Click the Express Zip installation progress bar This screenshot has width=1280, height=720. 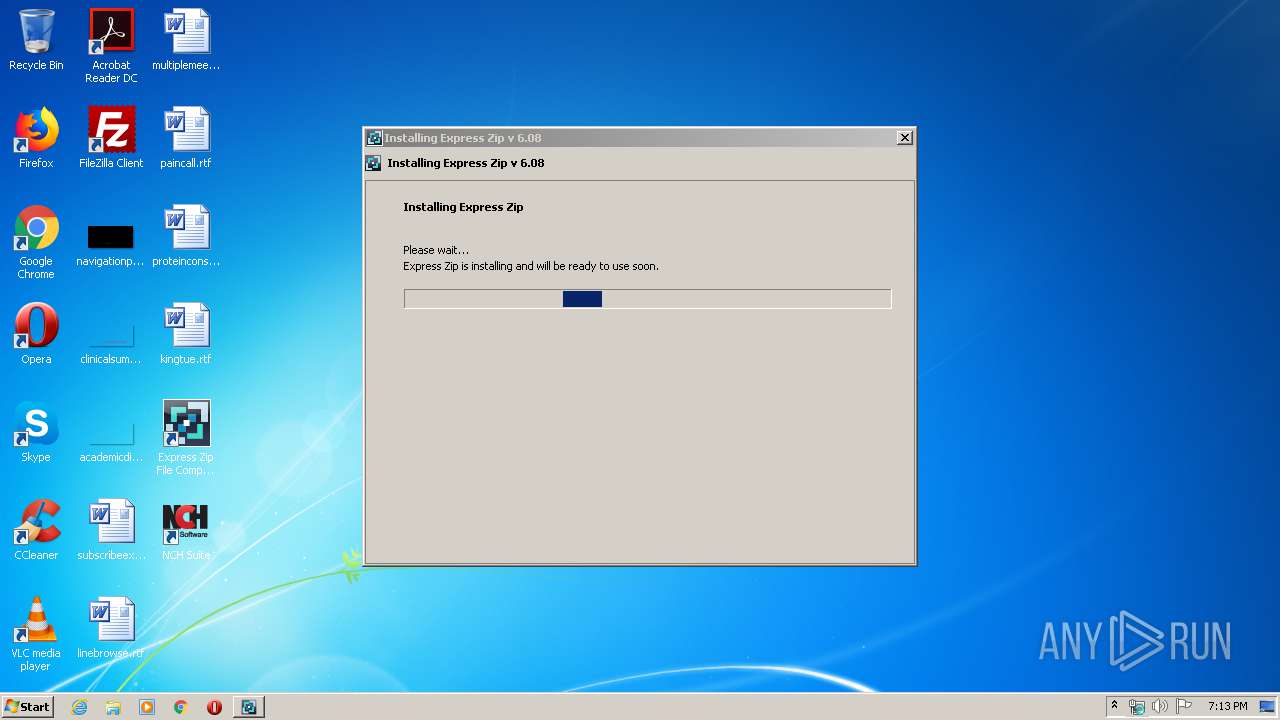tap(647, 299)
